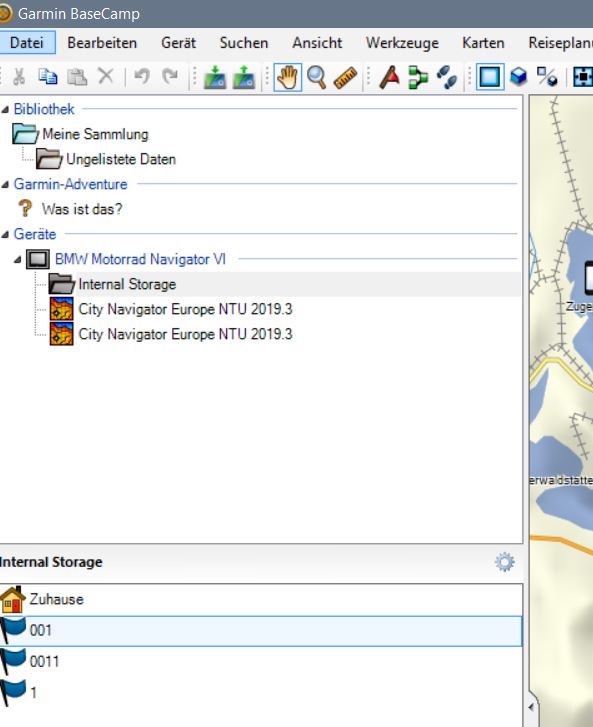The image size is (593, 727).
Task: Open the Karten menu
Action: [483, 43]
